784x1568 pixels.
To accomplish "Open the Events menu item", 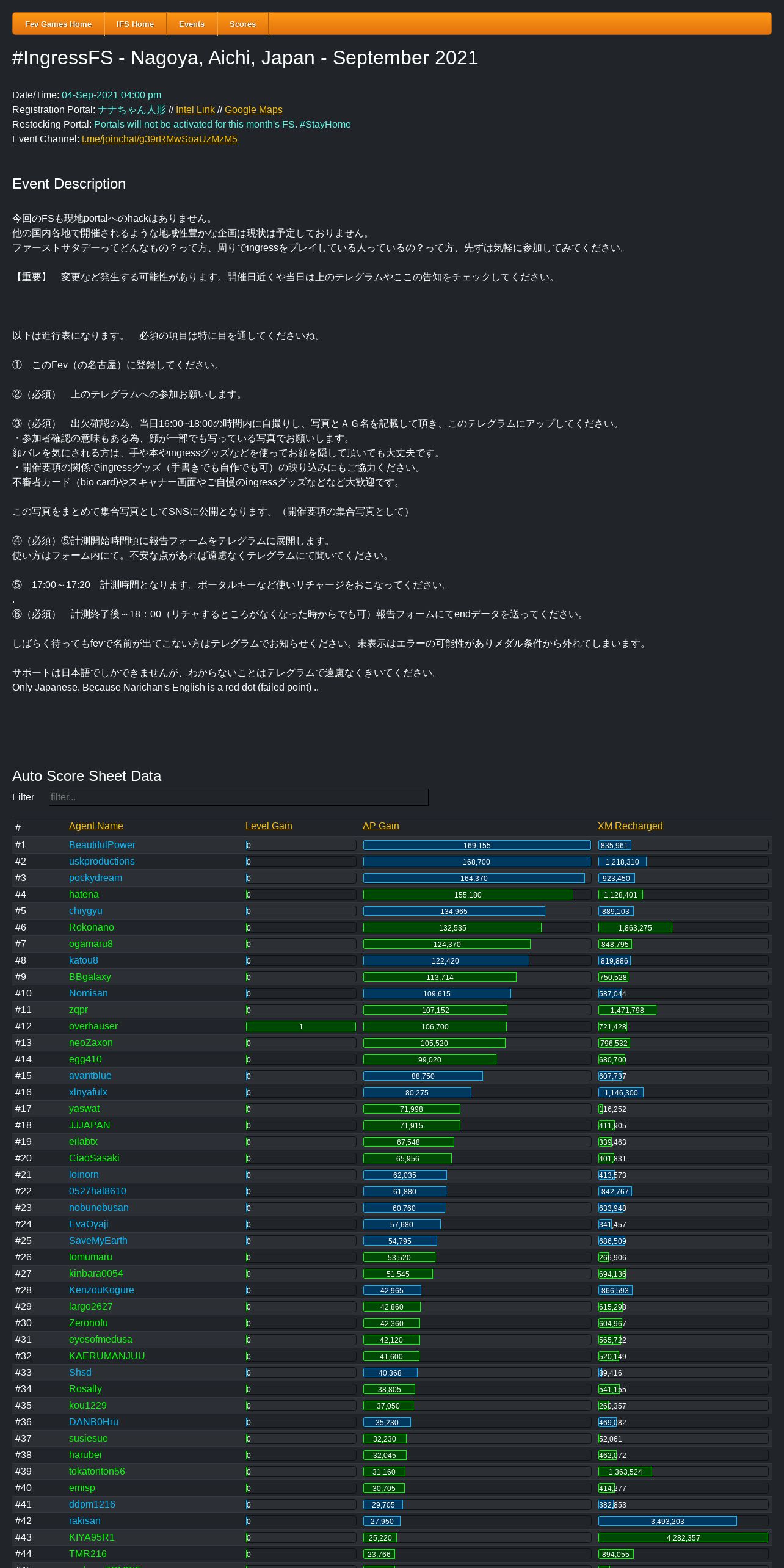I will [192, 24].
